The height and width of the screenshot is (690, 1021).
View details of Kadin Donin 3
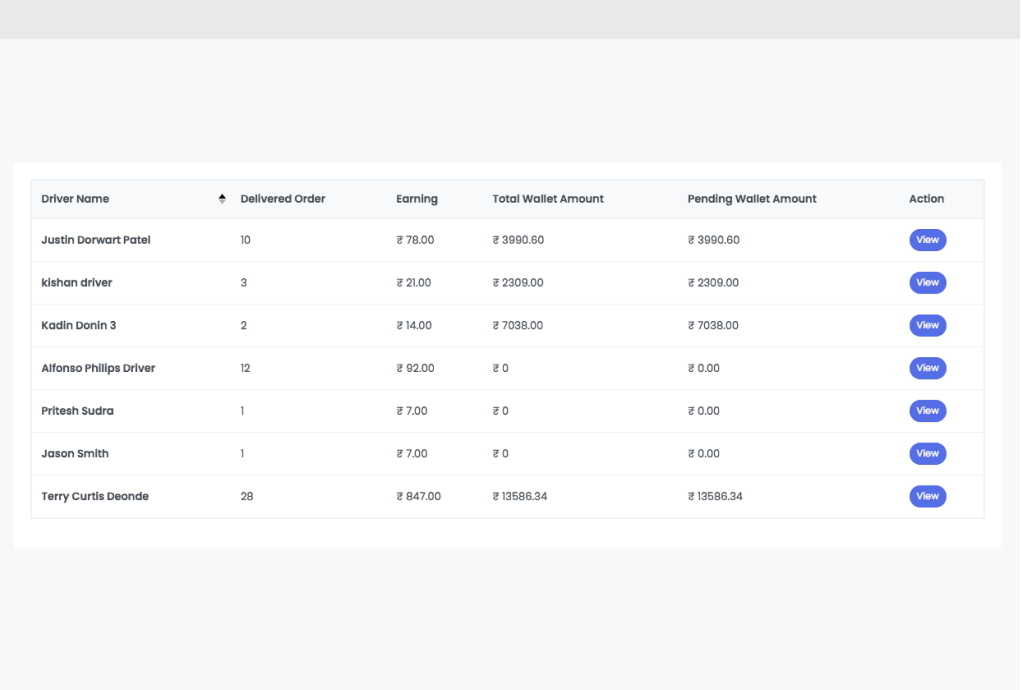[x=927, y=325]
